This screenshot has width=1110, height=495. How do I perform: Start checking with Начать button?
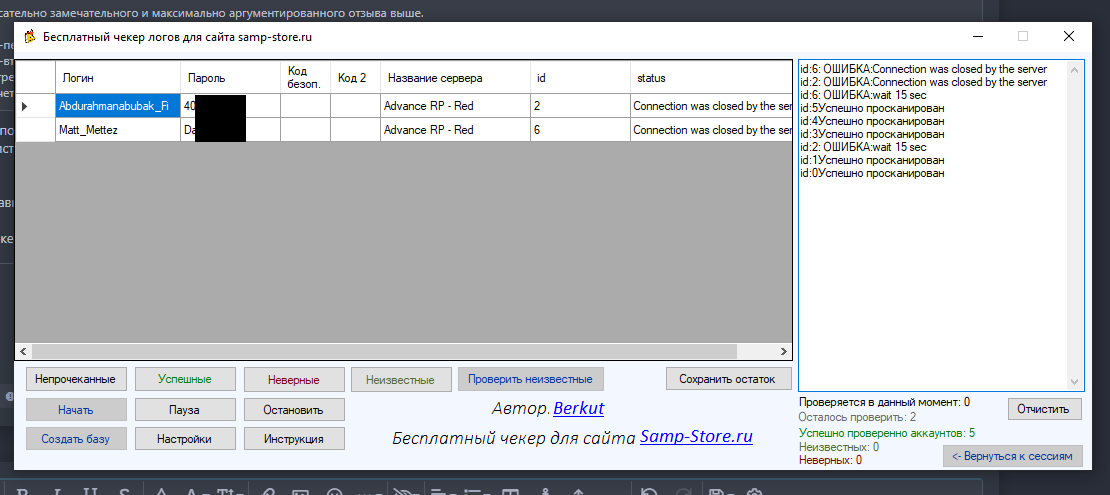[76, 409]
